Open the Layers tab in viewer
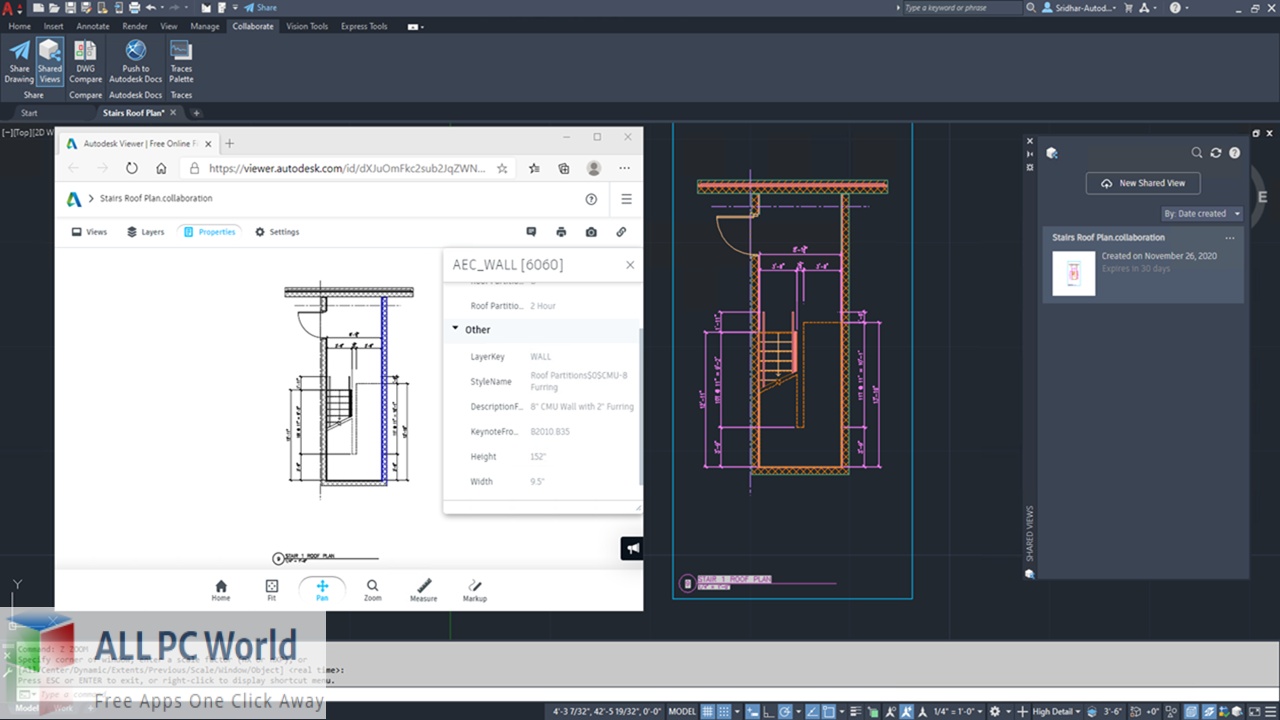 145,232
